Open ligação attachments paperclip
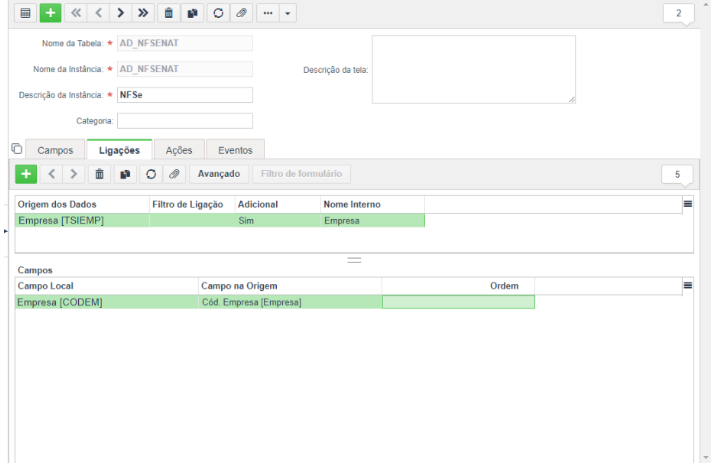 pos(174,174)
